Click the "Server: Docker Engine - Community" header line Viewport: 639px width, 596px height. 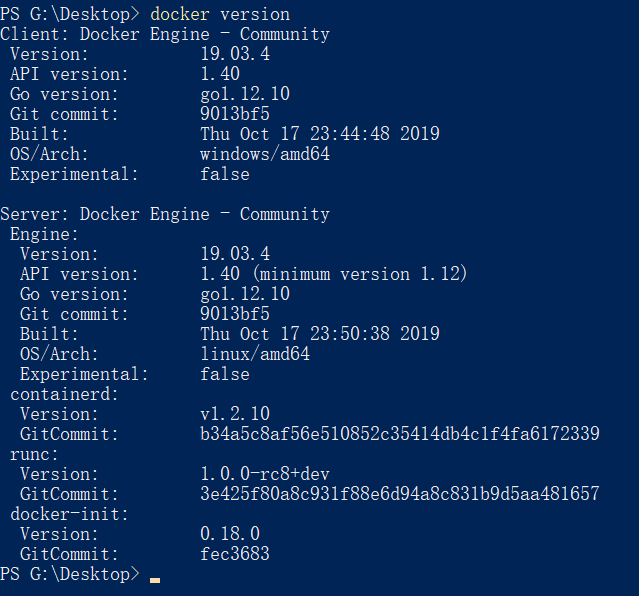[165, 214]
